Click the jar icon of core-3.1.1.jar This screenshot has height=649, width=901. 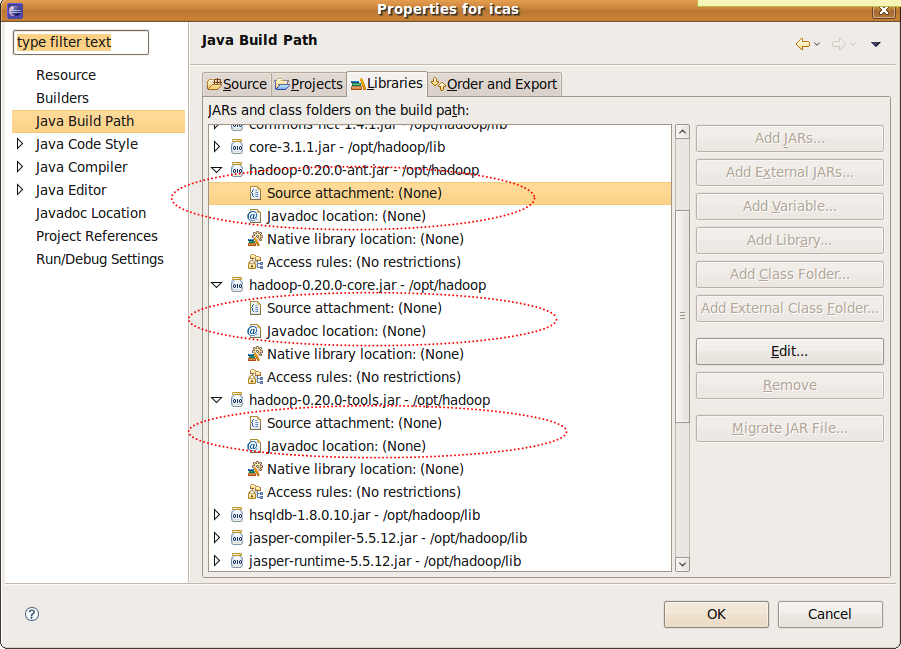point(237,147)
